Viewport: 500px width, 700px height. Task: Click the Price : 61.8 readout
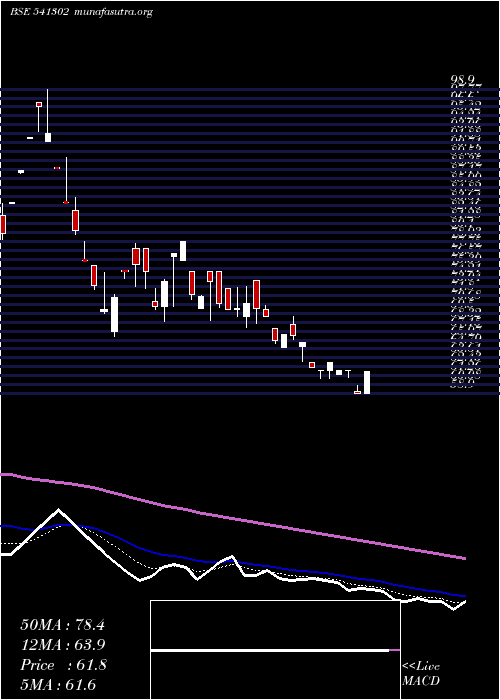click(x=63, y=665)
